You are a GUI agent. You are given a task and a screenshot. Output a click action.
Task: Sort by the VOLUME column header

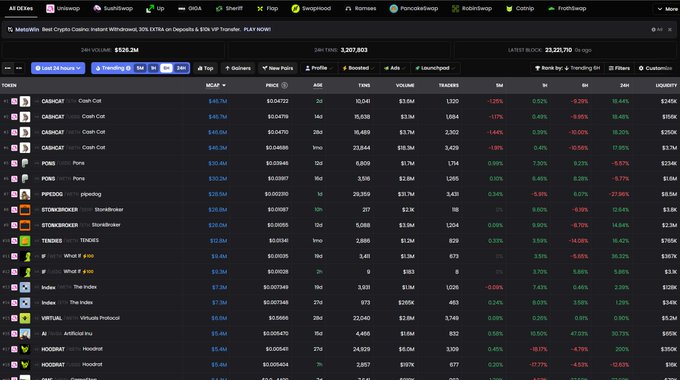coord(405,85)
